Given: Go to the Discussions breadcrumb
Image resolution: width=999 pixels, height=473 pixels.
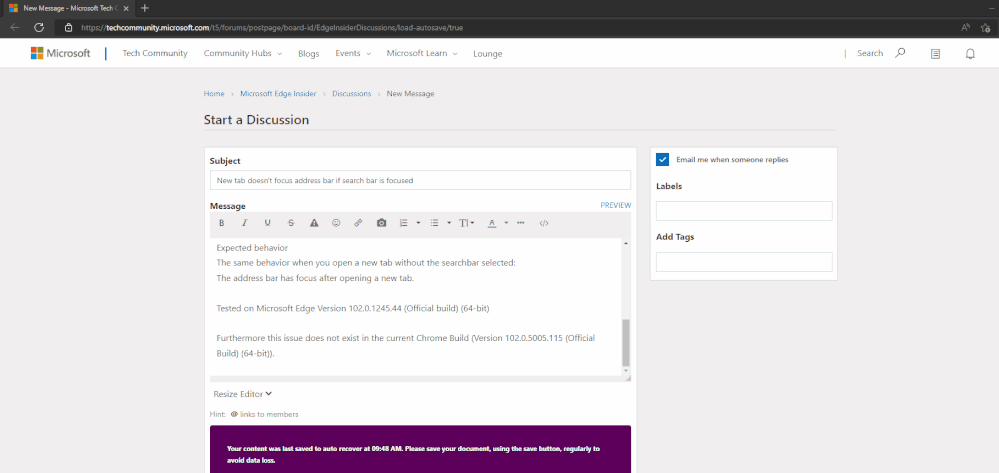Looking at the screenshot, I should coord(352,94).
